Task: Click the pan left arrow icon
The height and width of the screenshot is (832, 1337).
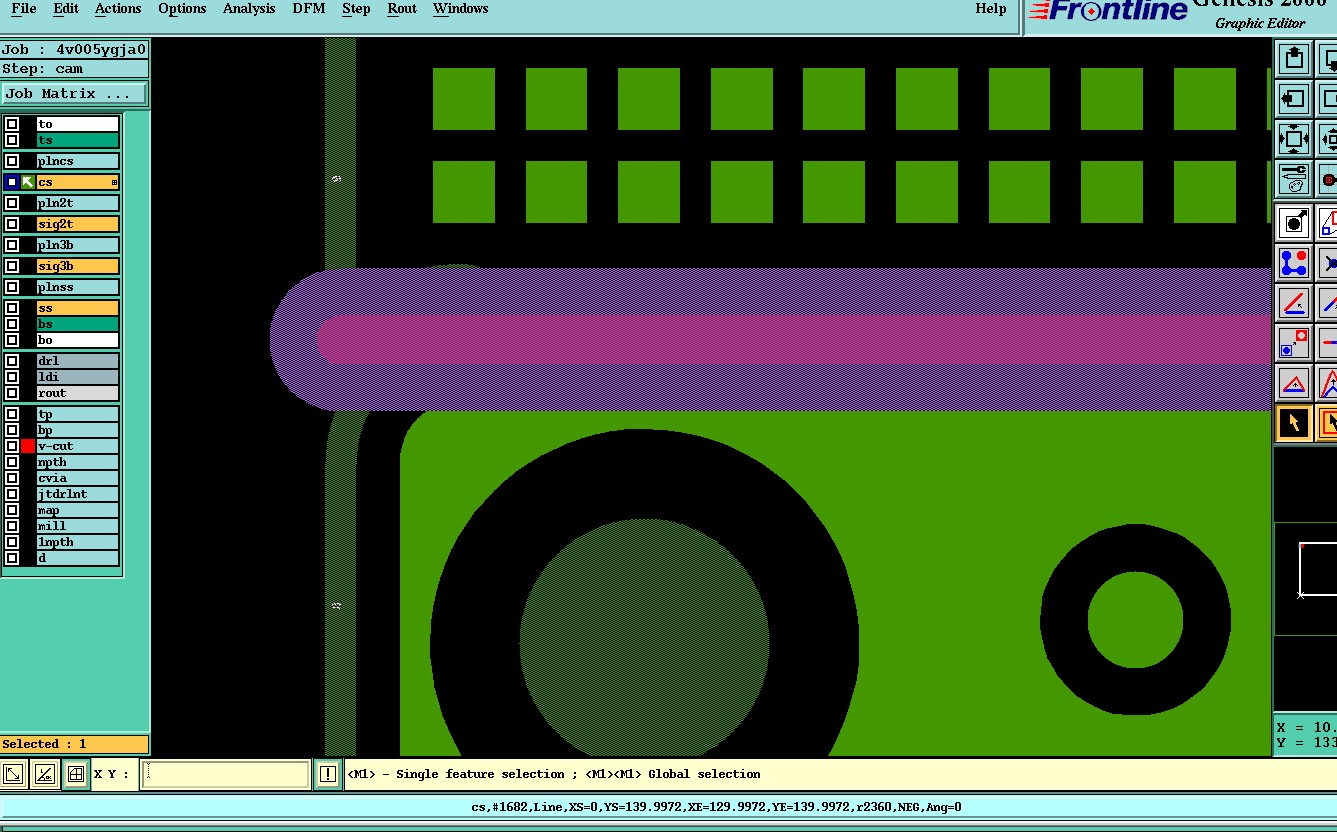Action: pyautogui.click(x=1294, y=99)
